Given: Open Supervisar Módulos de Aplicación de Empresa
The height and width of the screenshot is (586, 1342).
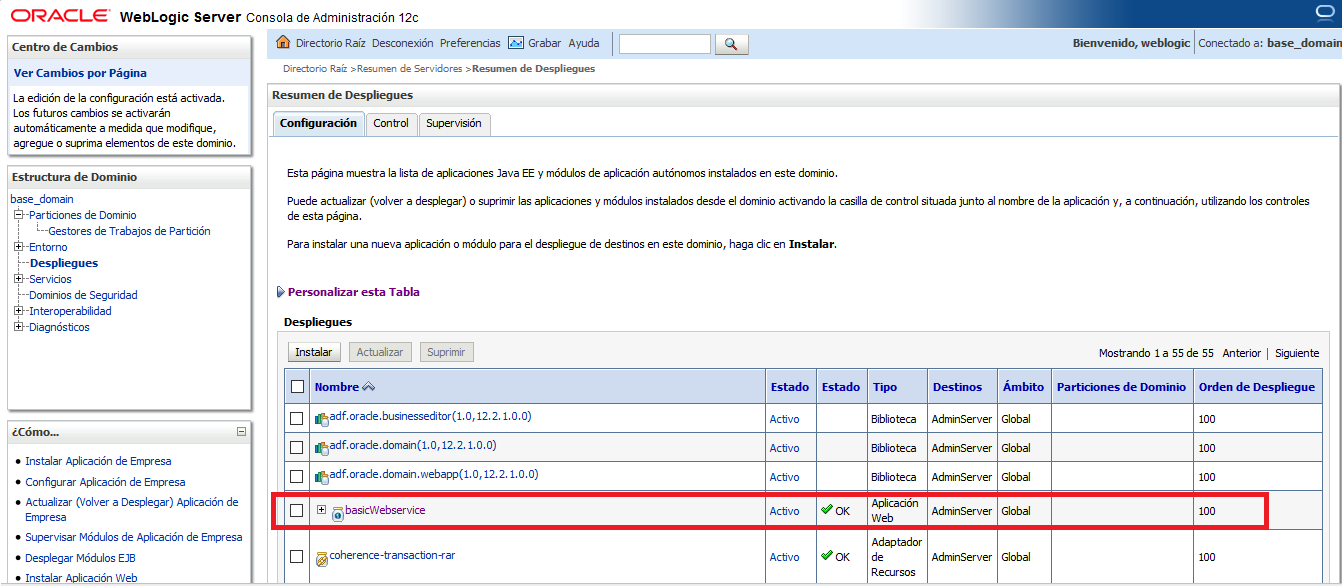Looking at the screenshot, I should coord(134,537).
